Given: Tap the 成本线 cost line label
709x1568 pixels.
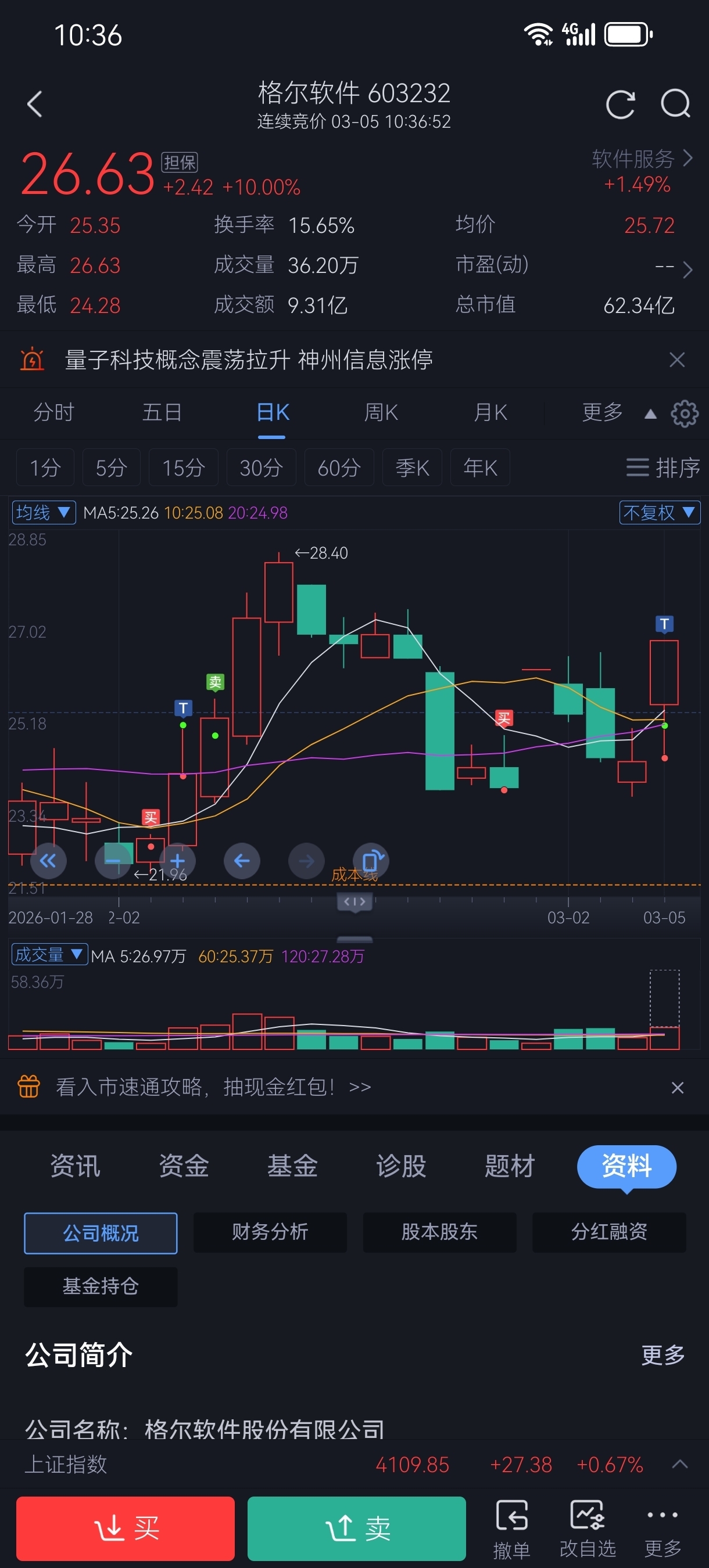Looking at the screenshot, I should pos(354,875).
